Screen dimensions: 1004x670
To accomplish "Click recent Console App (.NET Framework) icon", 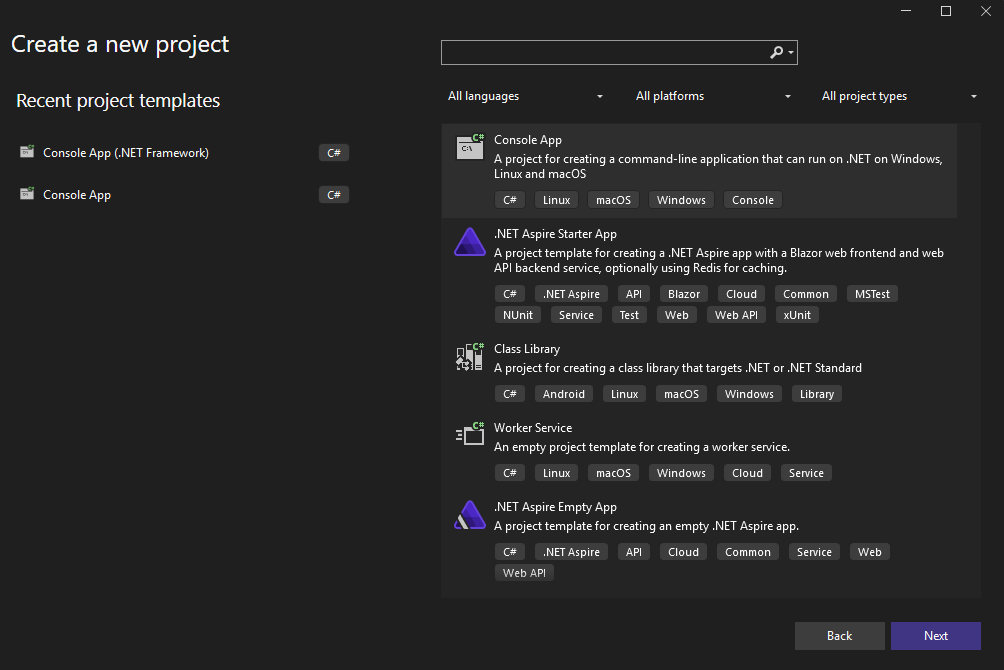I will click(x=27, y=153).
